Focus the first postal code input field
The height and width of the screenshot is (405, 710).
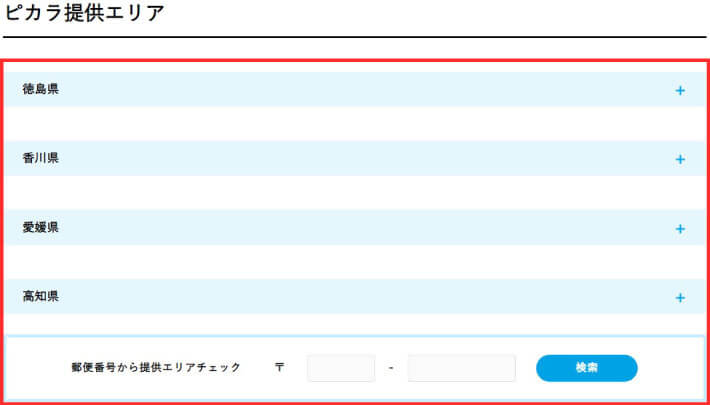[x=341, y=368]
